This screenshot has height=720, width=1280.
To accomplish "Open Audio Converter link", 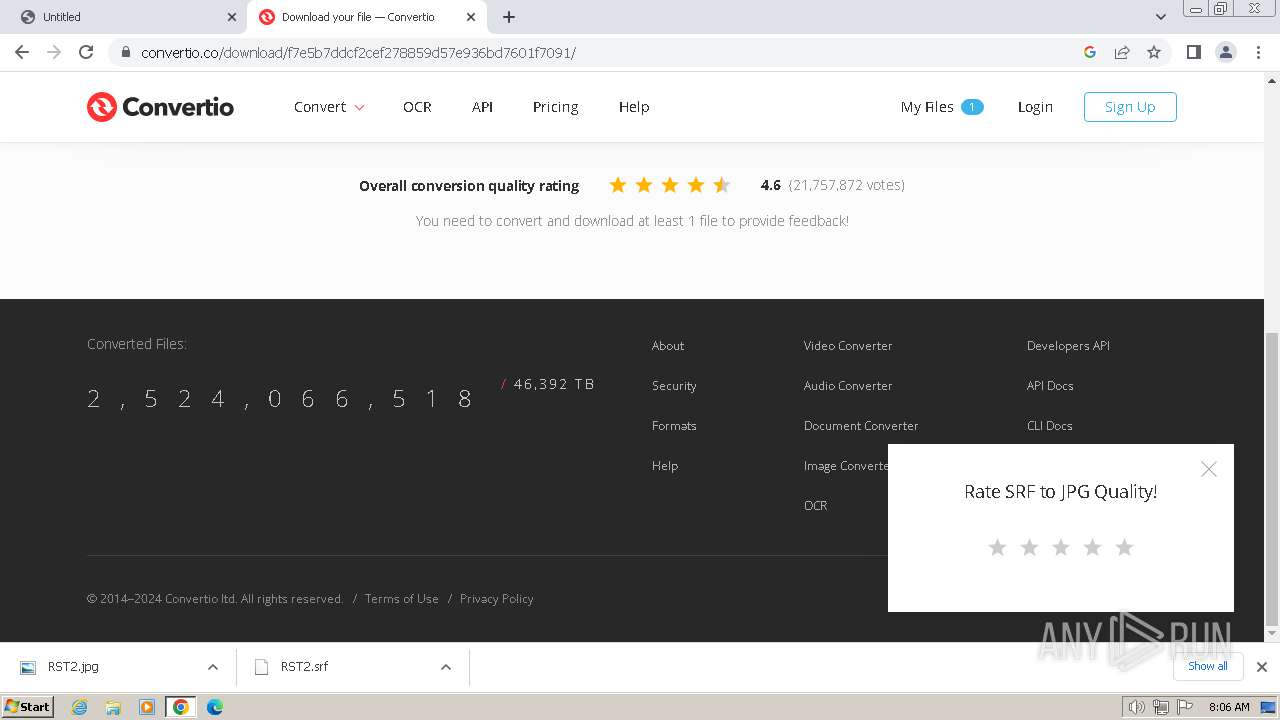I will (848, 386).
